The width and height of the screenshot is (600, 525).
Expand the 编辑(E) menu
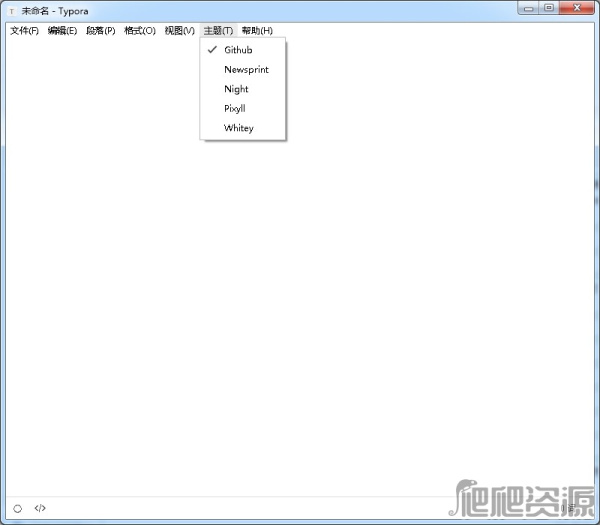click(x=62, y=31)
